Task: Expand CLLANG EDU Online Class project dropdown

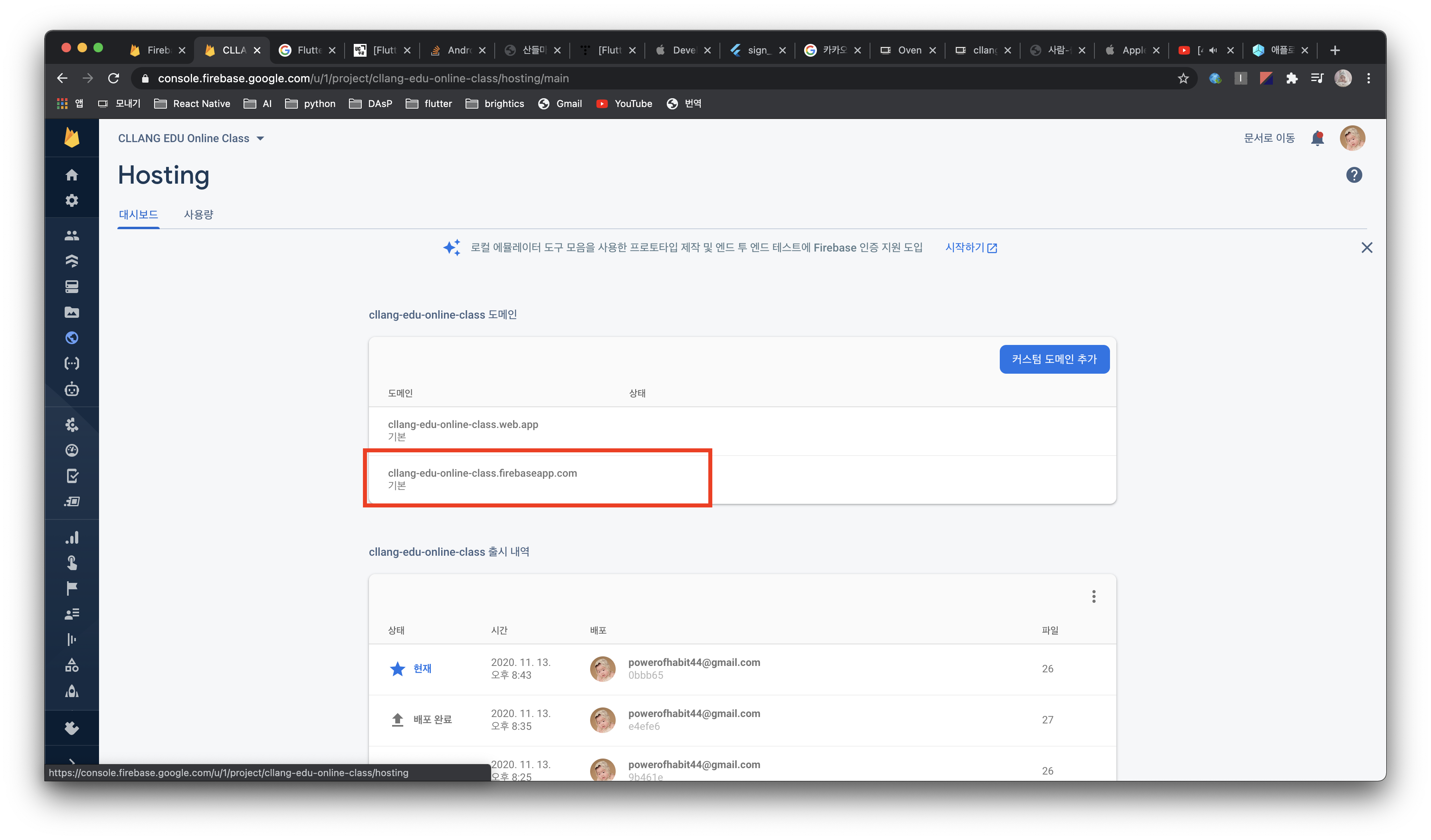Action: click(x=191, y=139)
